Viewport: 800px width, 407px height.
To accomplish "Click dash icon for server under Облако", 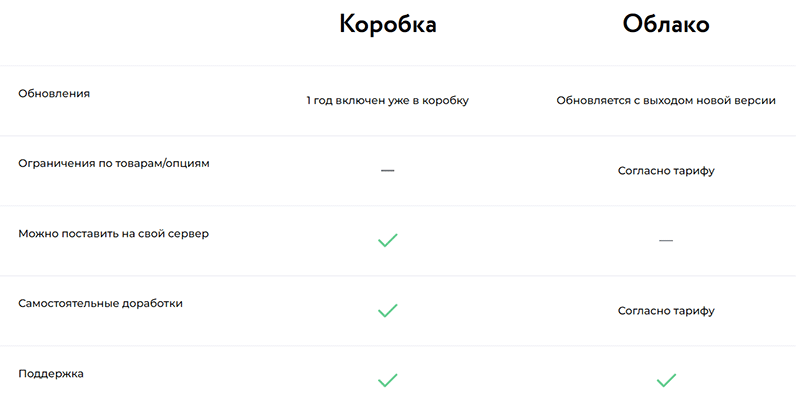I will [x=666, y=240].
